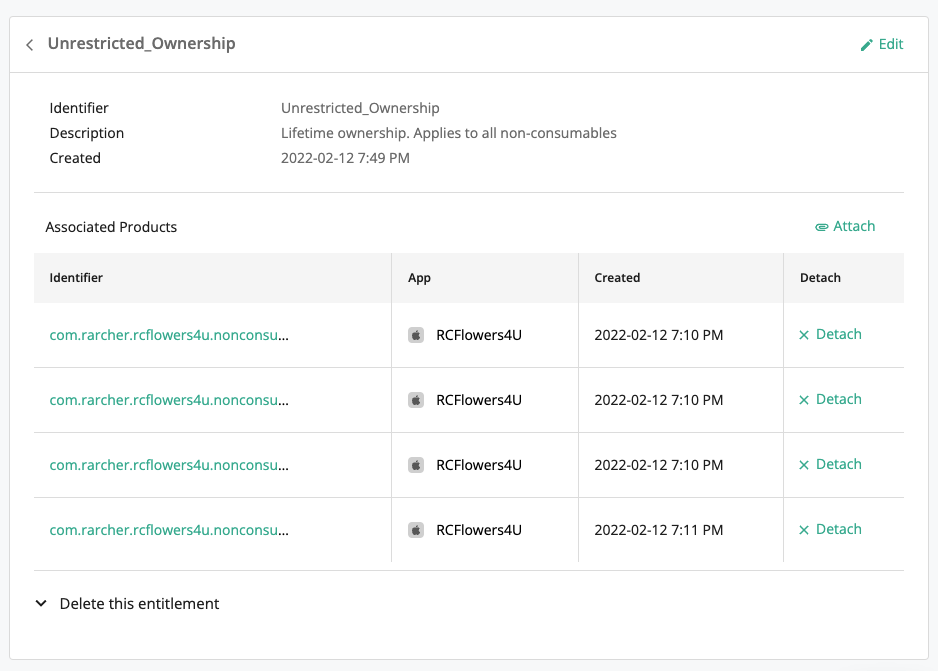
Task: Click the pencil Edit icon
Action: pos(867,45)
